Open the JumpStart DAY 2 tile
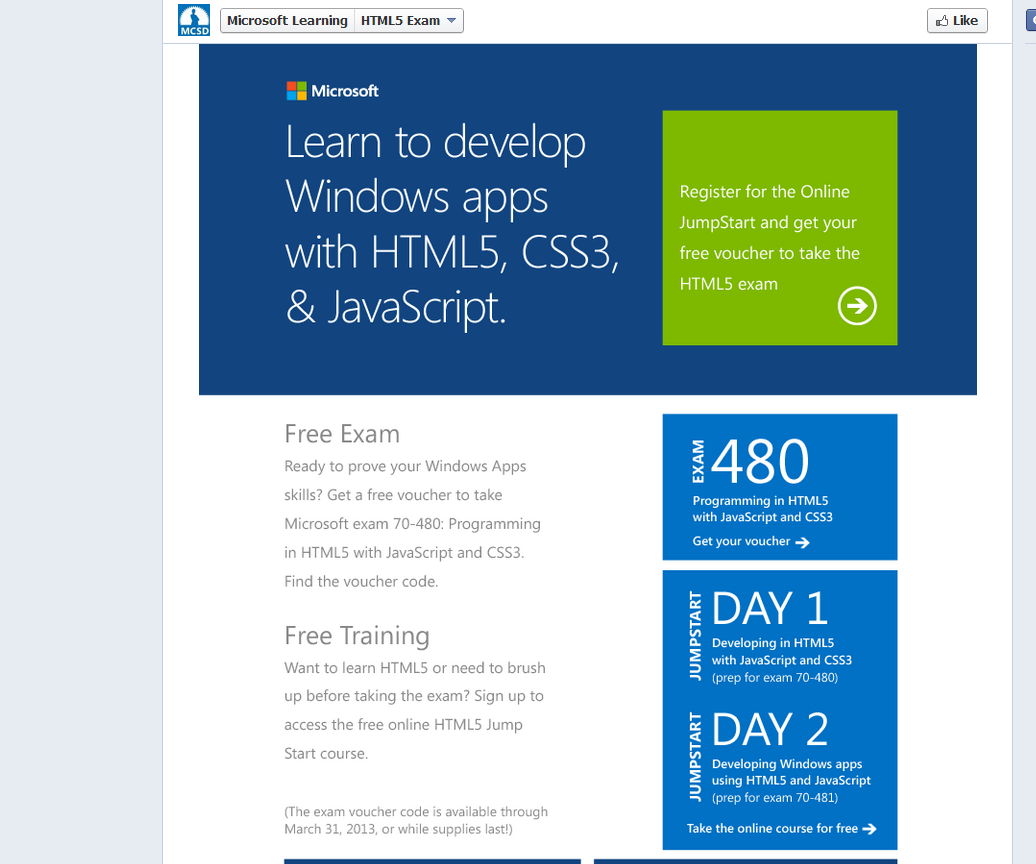Viewport: 1036px width, 864px height. pos(780,757)
